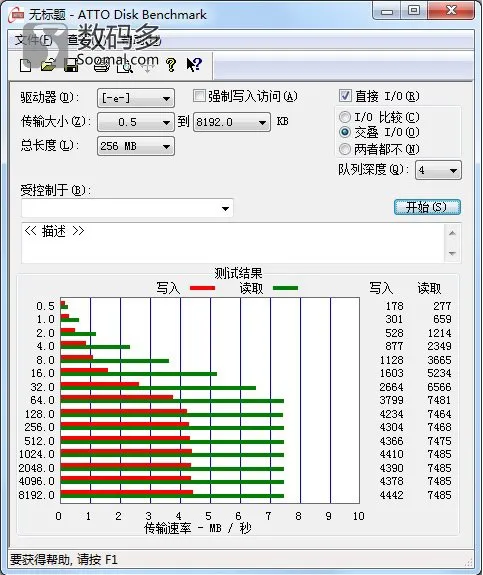Click the description box down scroll arrow
This screenshot has width=483, height=575.
tap(452, 253)
